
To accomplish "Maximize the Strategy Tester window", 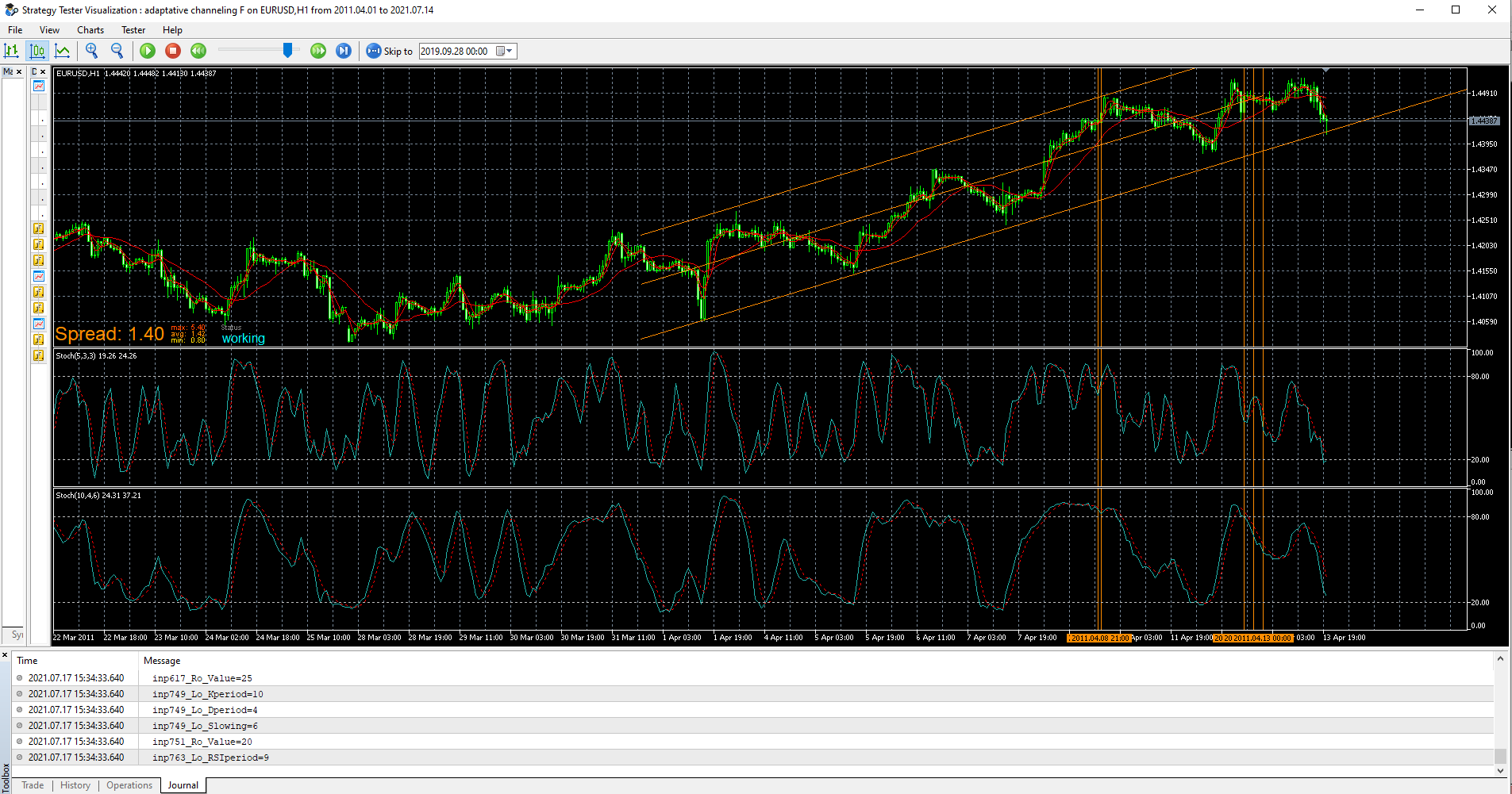I will click(1456, 10).
